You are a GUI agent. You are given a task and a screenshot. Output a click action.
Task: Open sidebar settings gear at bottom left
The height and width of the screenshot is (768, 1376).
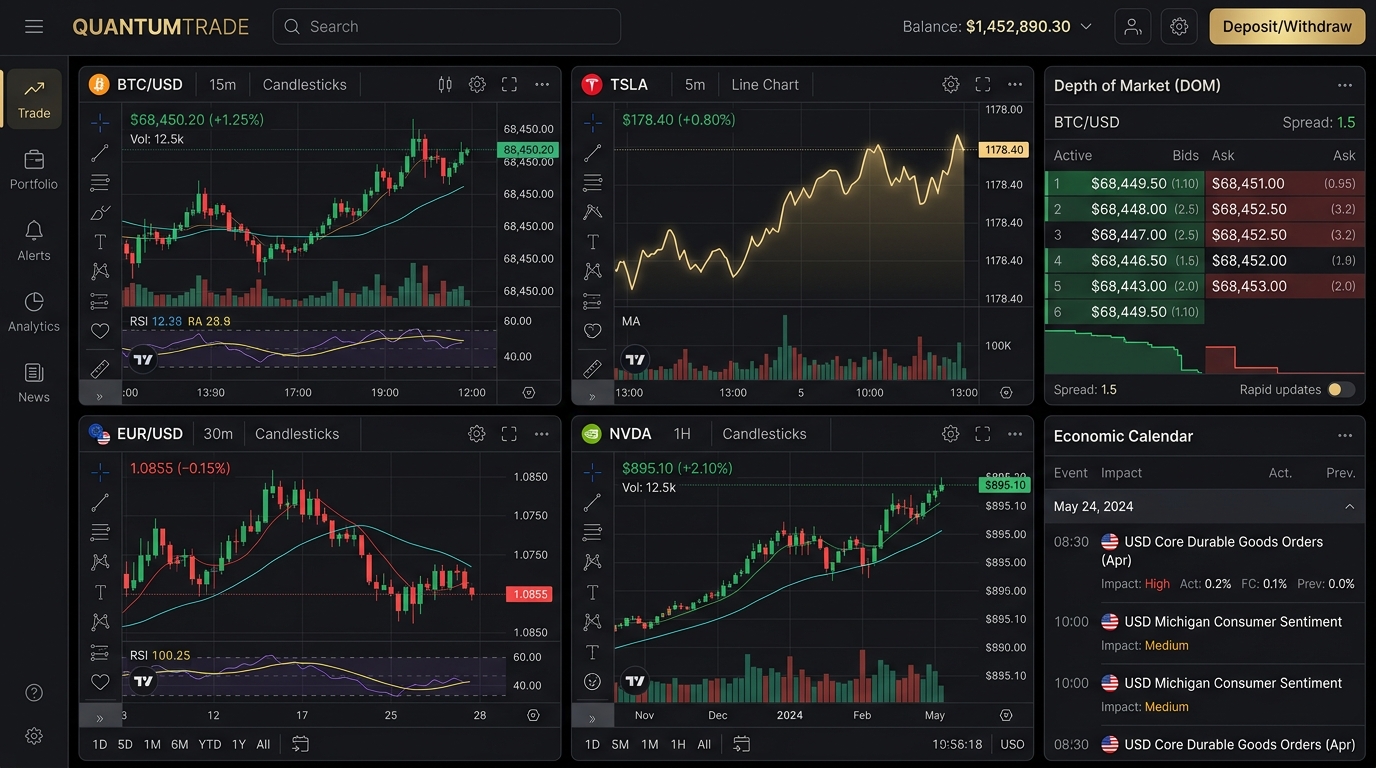pyautogui.click(x=34, y=736)
